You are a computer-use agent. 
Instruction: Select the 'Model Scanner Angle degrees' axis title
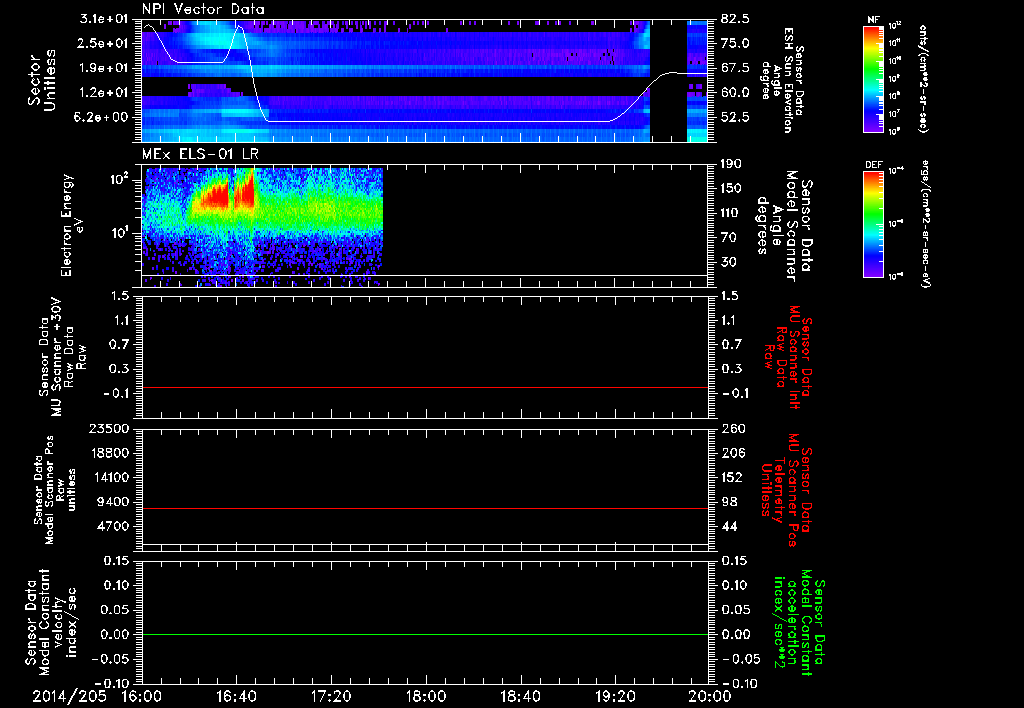(x=784, y=225)
